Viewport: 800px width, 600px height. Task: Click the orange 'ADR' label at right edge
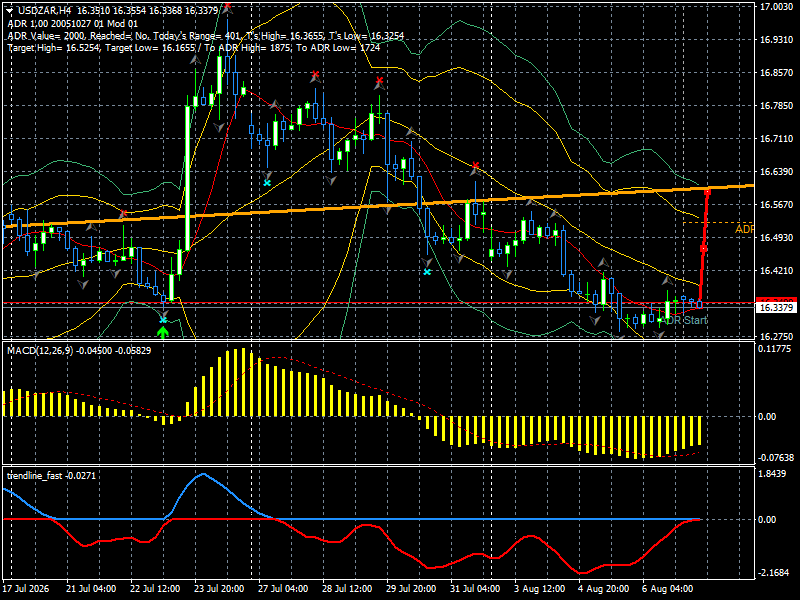tap(744, 229)
